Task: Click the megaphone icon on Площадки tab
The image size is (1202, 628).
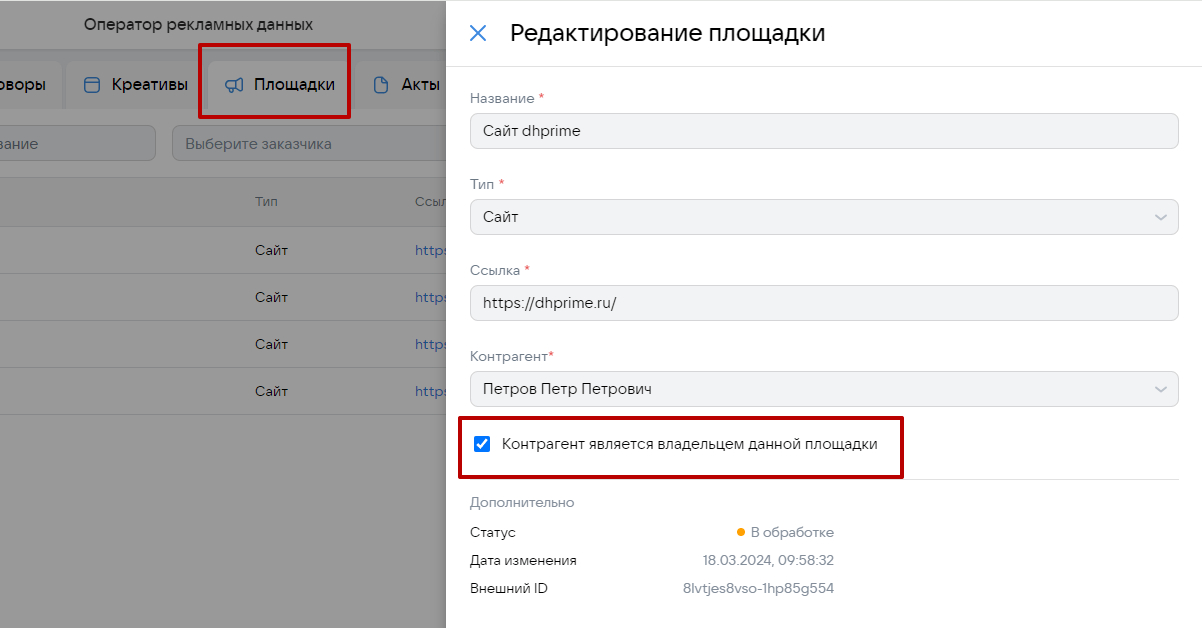Action: click(234, 85)
